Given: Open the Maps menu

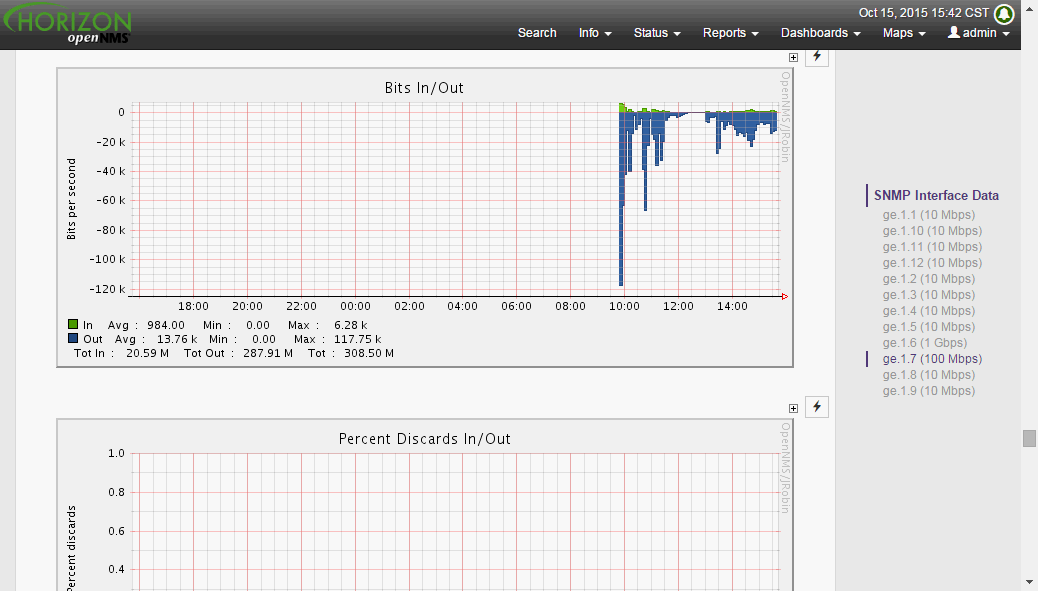Looking at the screenshot, I should pyautogui.click(x=904, y=33).
